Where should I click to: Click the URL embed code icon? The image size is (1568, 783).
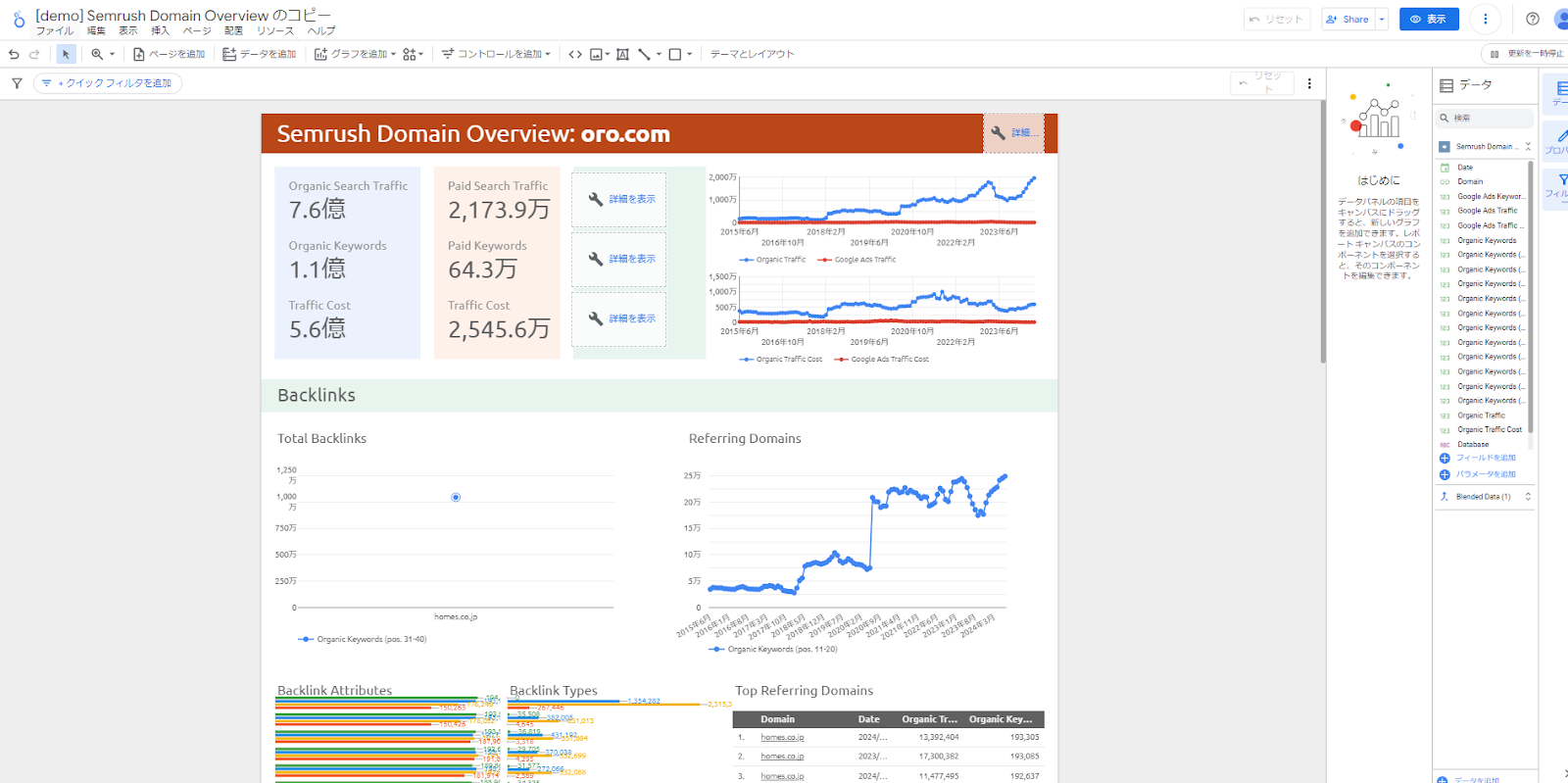[575, 54]
